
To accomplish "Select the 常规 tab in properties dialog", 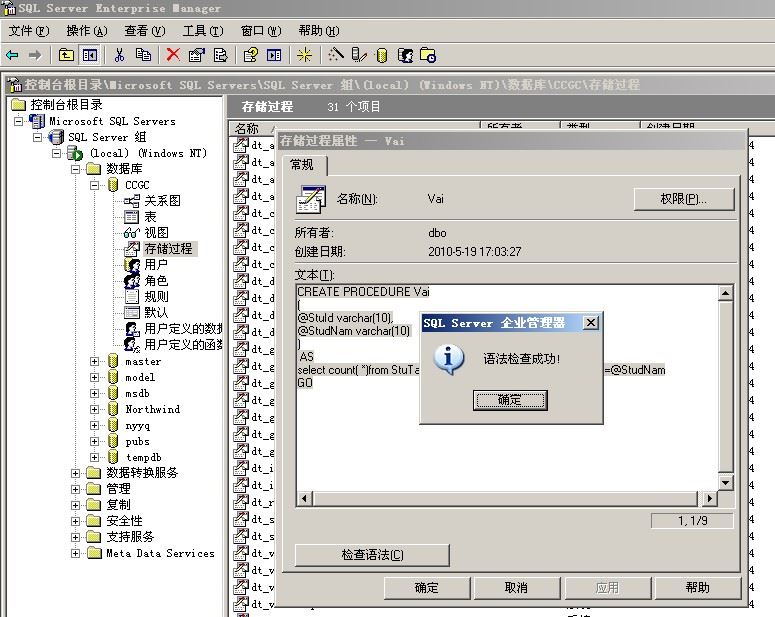I will click(x=302, y=165).
